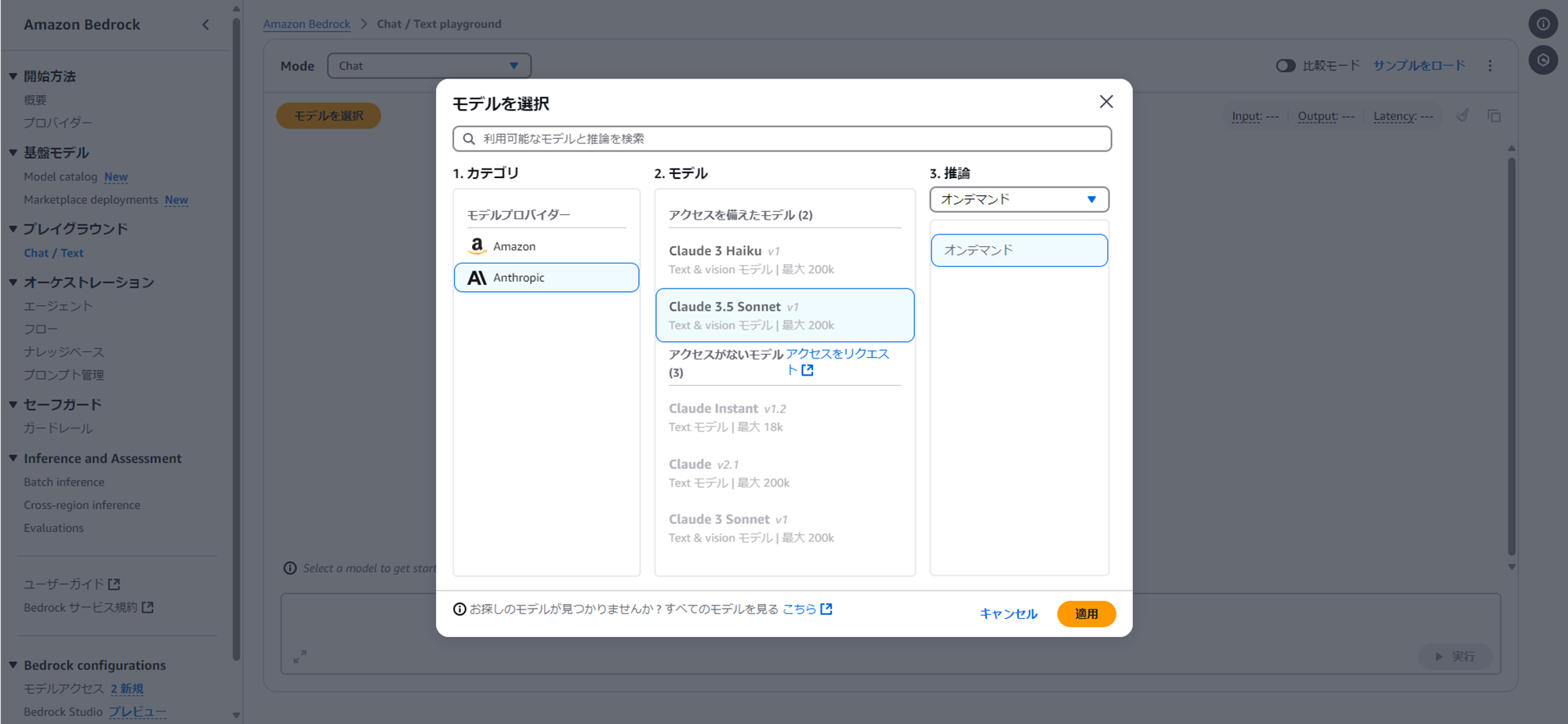Open 概要 in the sidebar
This screenshot has height=724, width=1568.
point(35,100)
